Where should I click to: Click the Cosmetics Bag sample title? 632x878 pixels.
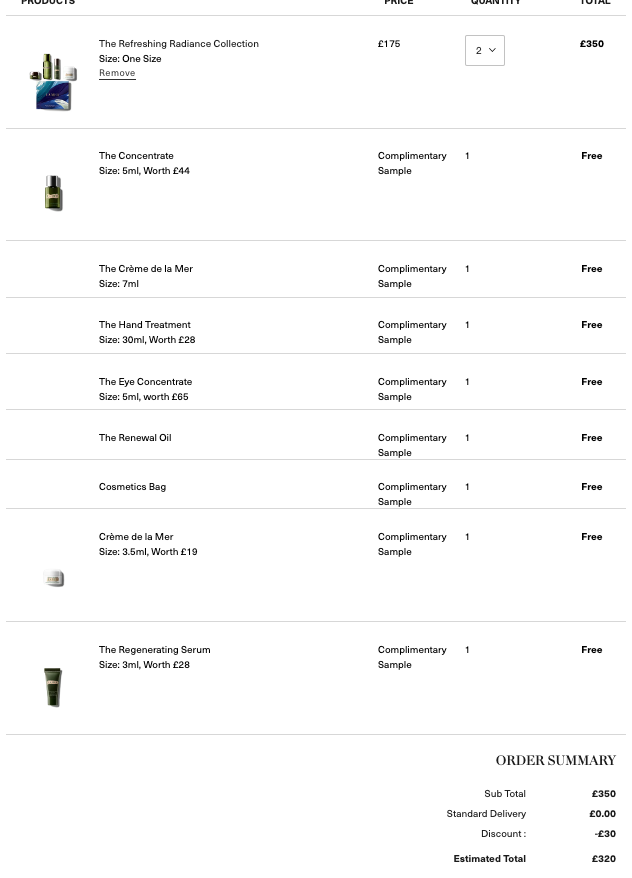(x=132, y=487)
